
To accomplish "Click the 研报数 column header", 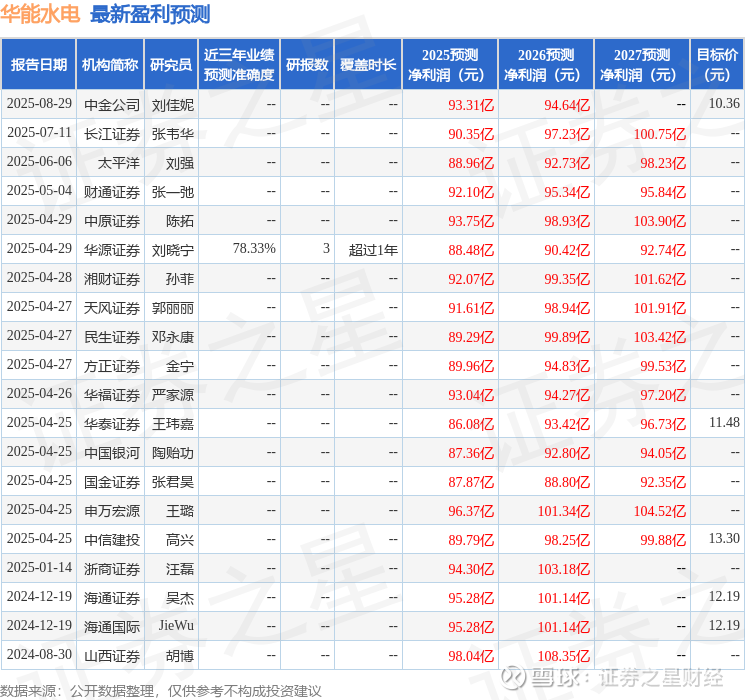I will click(x=307, y=65).
